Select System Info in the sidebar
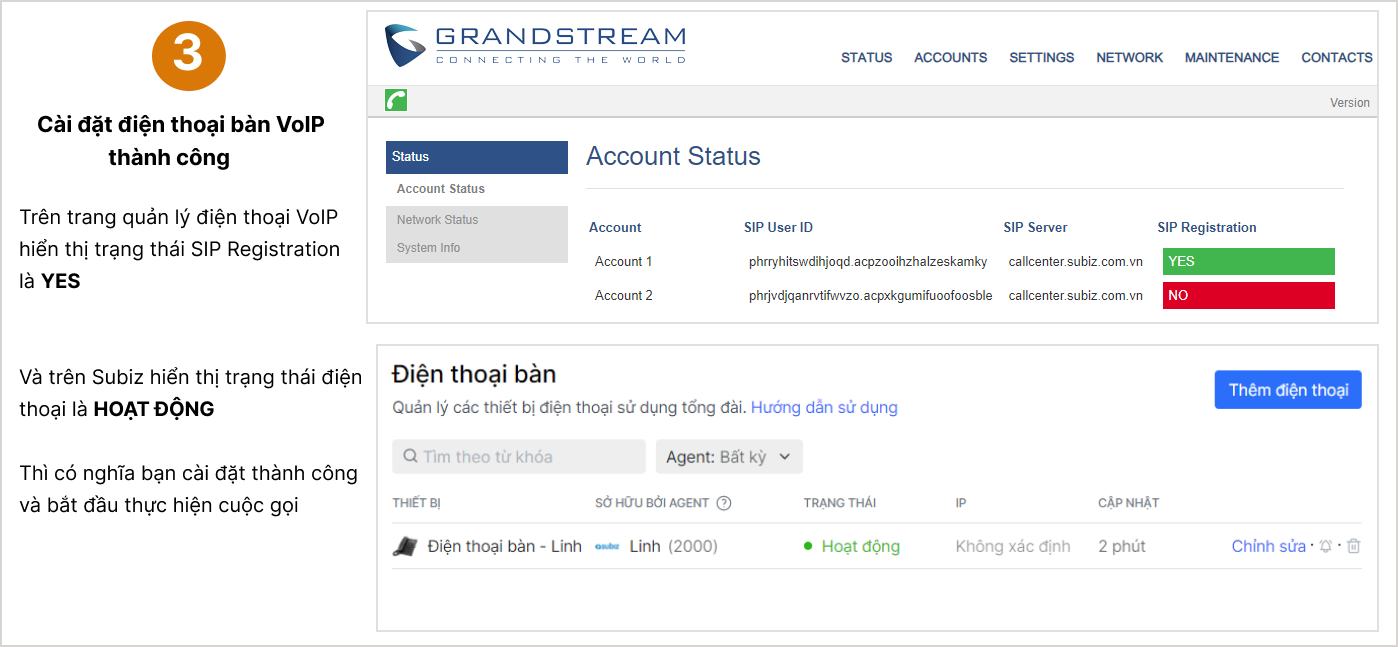1398x647 pixels. (x=428, y=248)
